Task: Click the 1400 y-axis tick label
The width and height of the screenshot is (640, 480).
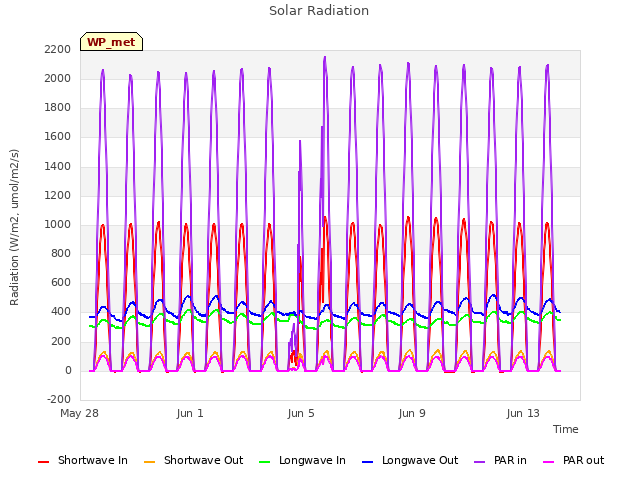Action: (58, 166)
